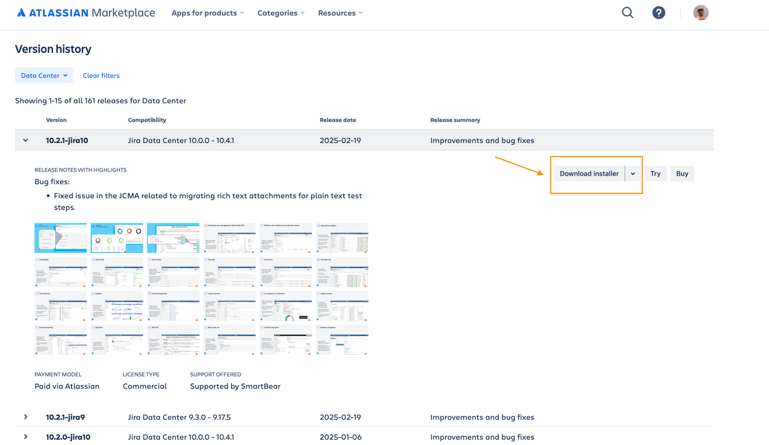Open the Download installer dropdown arrow
769x445 pixels.
tap(633, 174)
